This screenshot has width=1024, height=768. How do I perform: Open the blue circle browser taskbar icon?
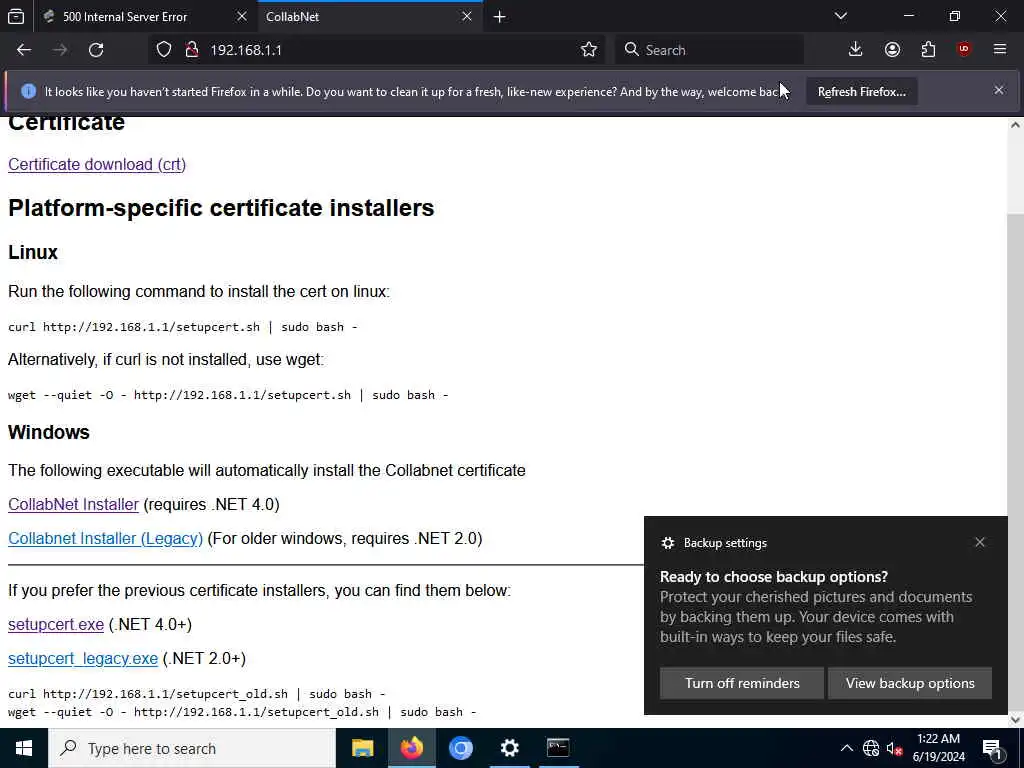pos(460,748)
